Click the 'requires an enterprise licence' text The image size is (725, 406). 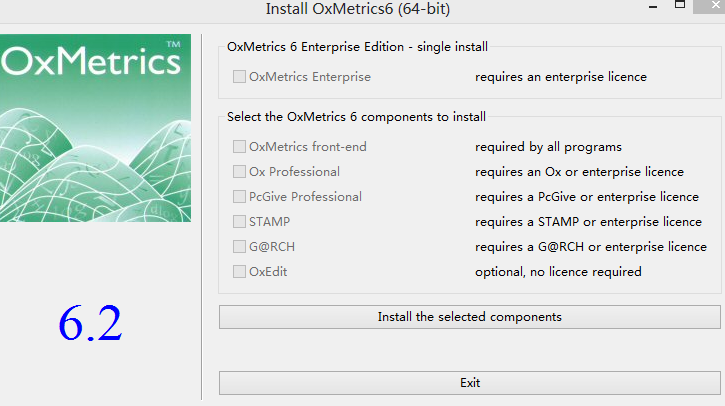[x=560, y=76]
